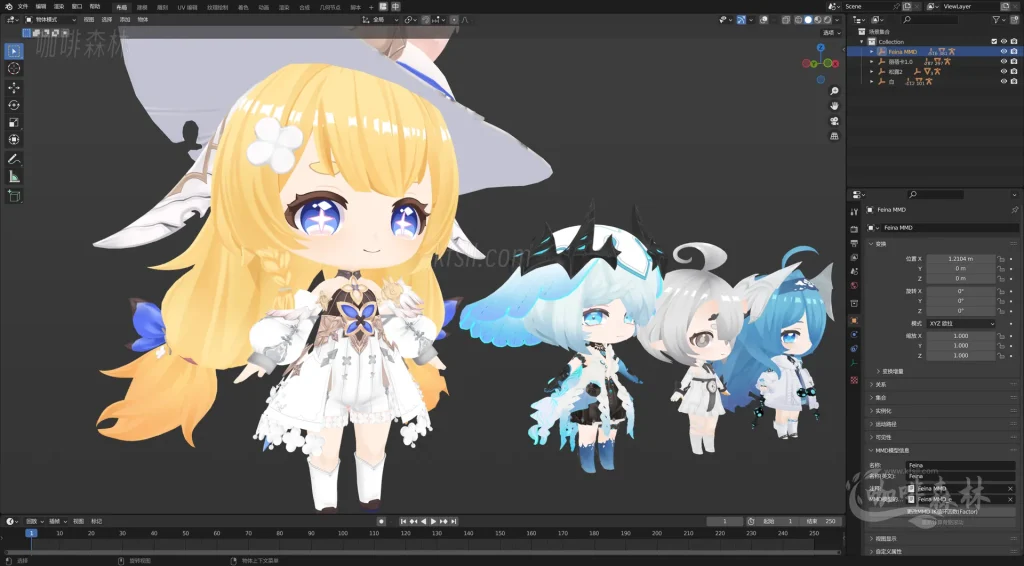
Task: Hide Feina MMD with eye icon
Action: [1004, 52]
